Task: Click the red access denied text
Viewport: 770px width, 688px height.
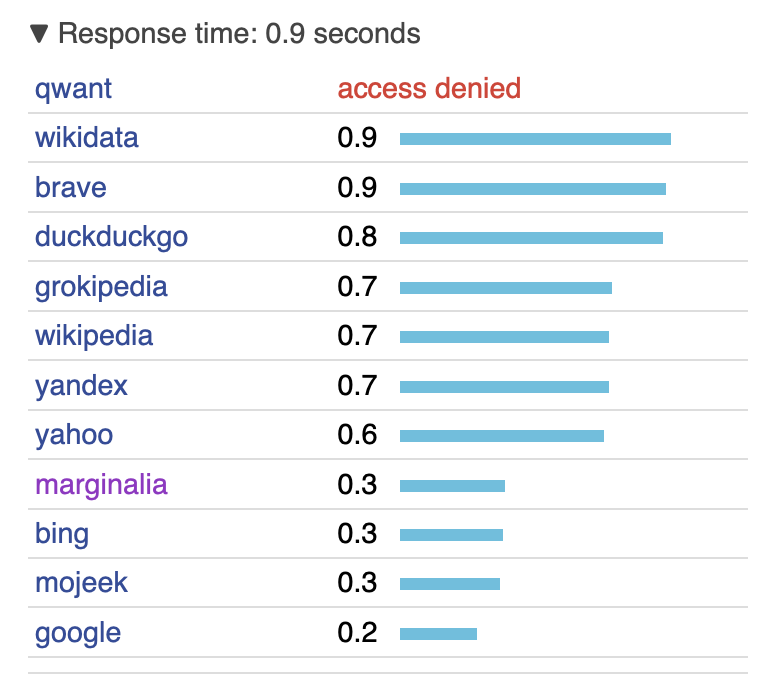Action: (x=429, y=88)
